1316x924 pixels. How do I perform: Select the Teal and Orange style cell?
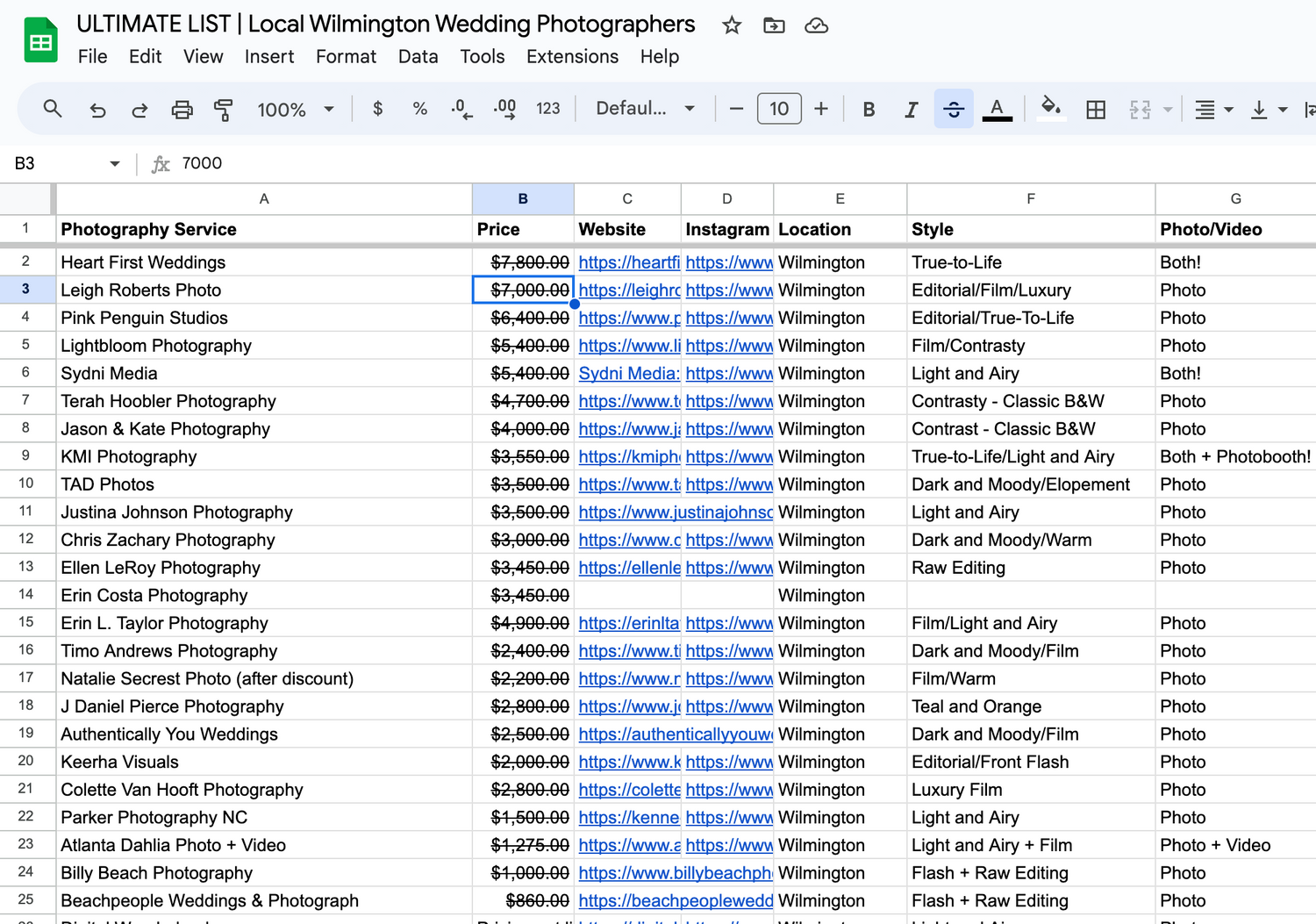point(1031,706)
